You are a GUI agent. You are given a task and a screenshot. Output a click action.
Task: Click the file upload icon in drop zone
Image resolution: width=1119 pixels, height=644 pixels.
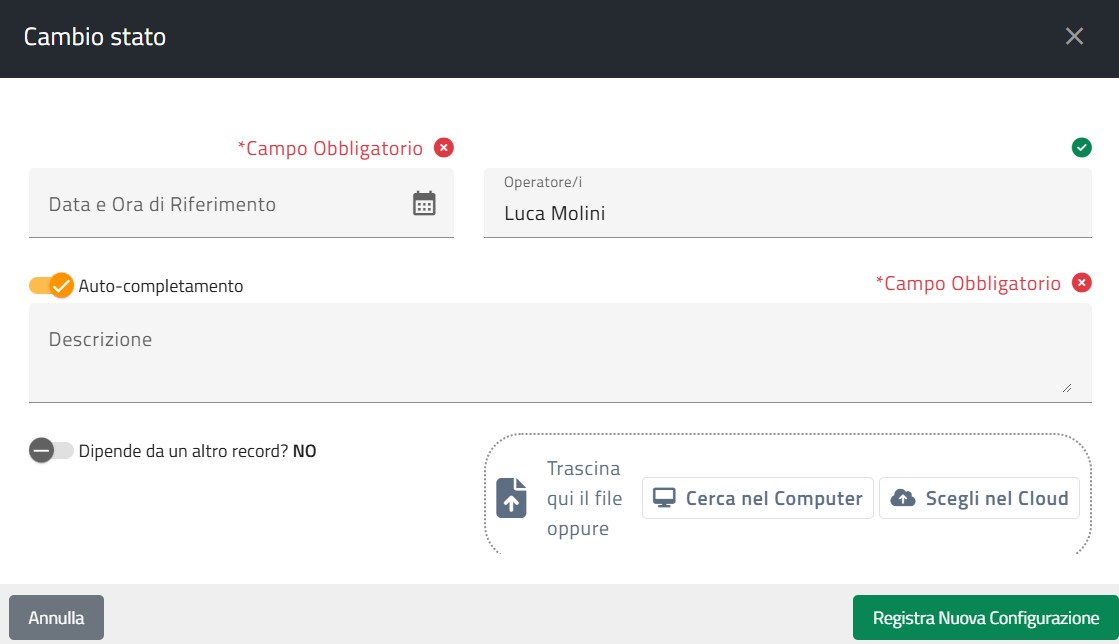tap(511, 498)
